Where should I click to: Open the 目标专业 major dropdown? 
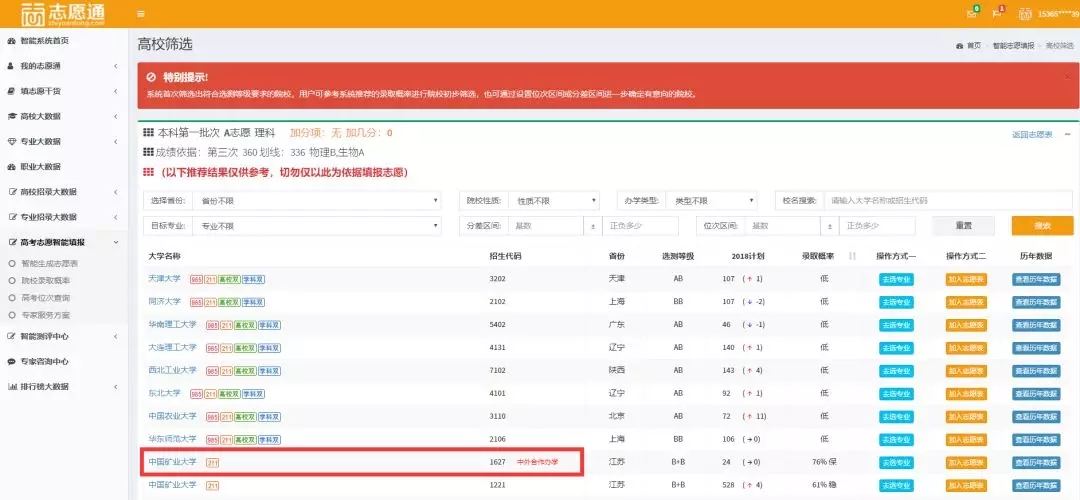314,226
